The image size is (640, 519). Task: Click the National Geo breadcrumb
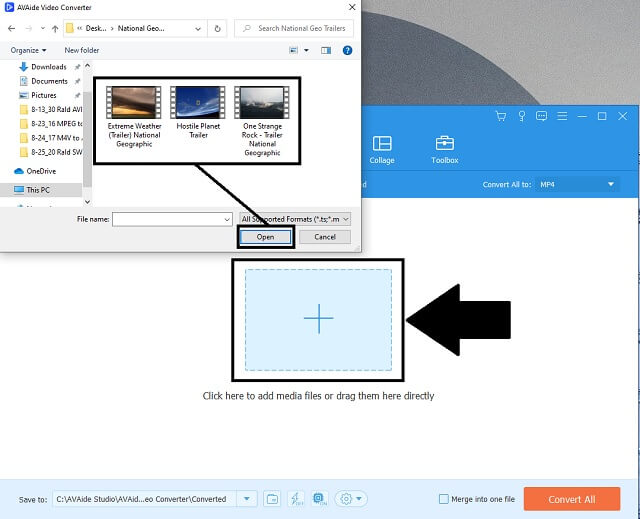pyautogui.click(x=141, y=29)
